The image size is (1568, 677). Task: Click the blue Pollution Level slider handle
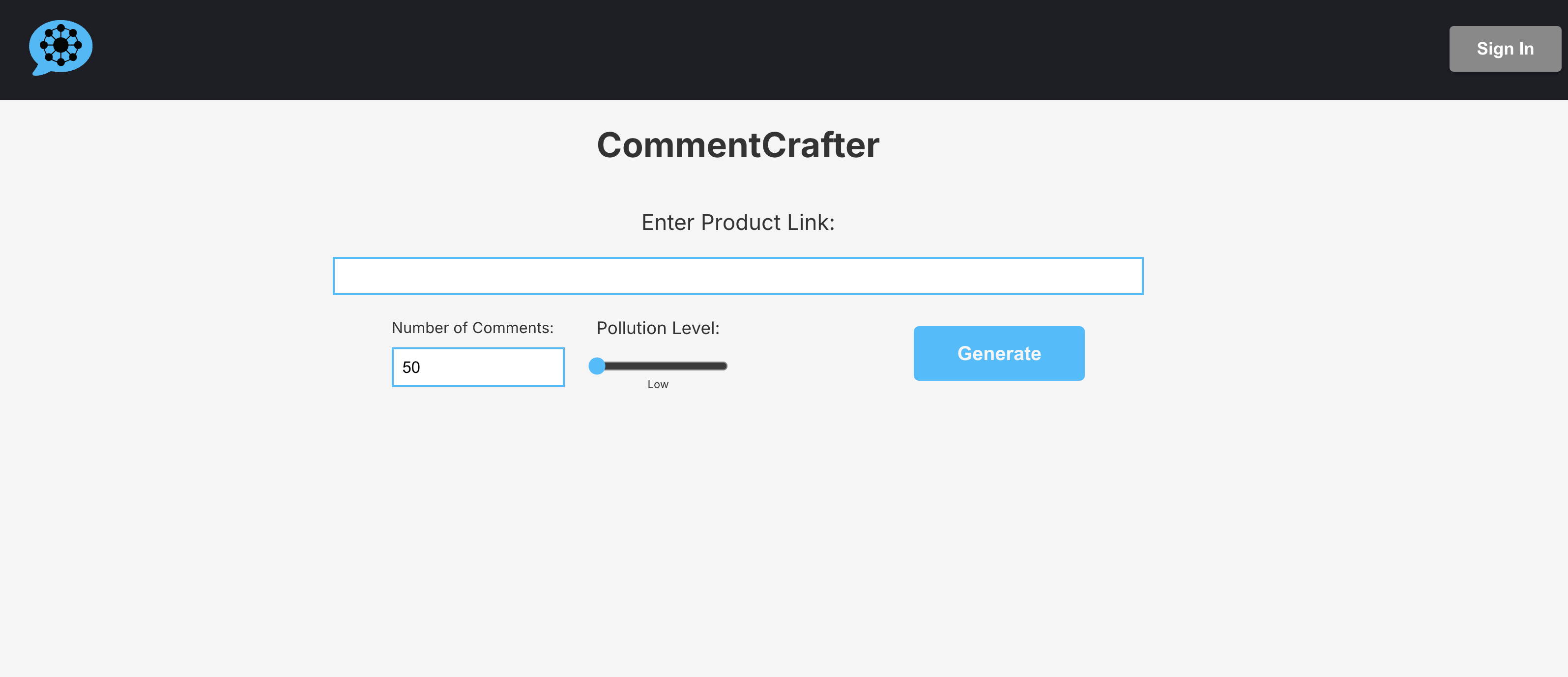(597, 366)
